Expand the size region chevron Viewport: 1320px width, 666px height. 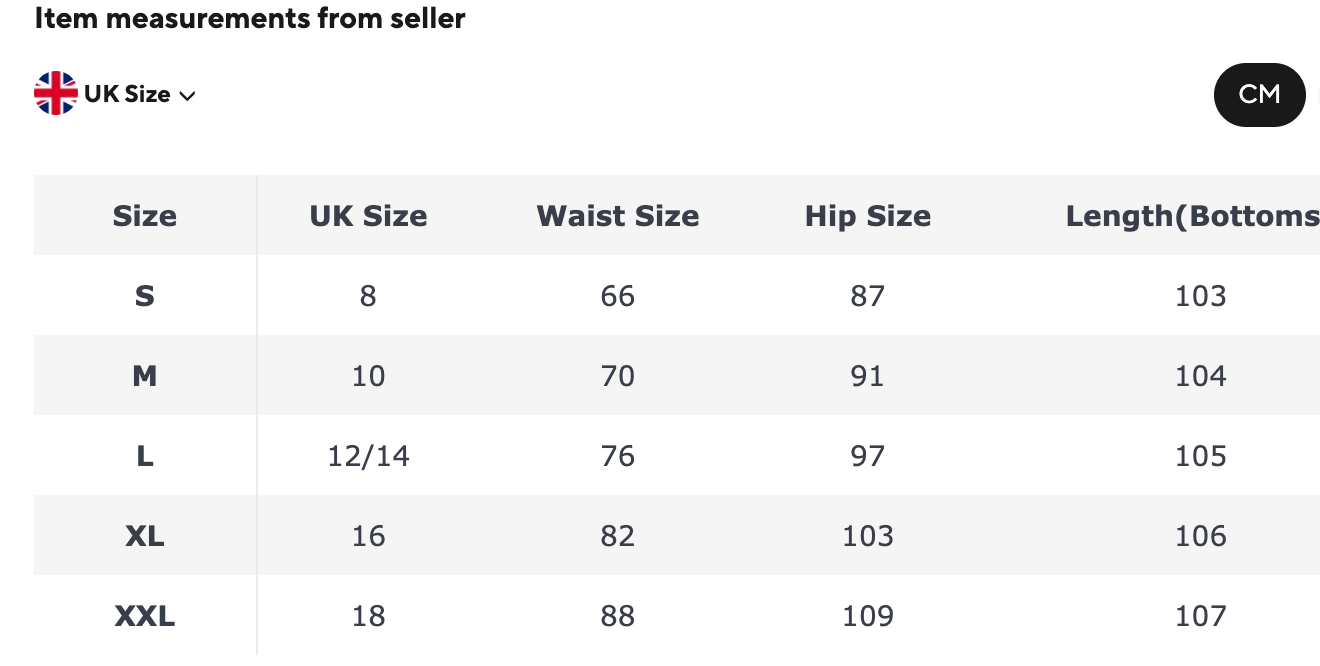[x=187, y=95]
